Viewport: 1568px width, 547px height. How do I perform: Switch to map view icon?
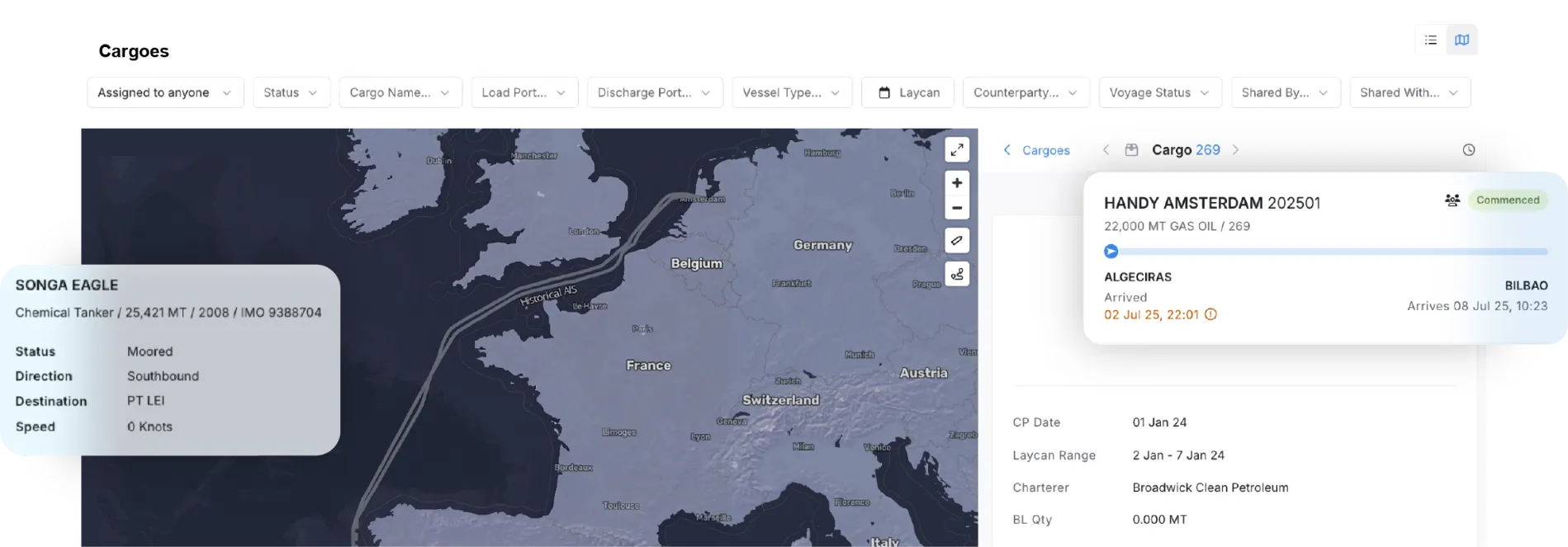coord(1461,40)
